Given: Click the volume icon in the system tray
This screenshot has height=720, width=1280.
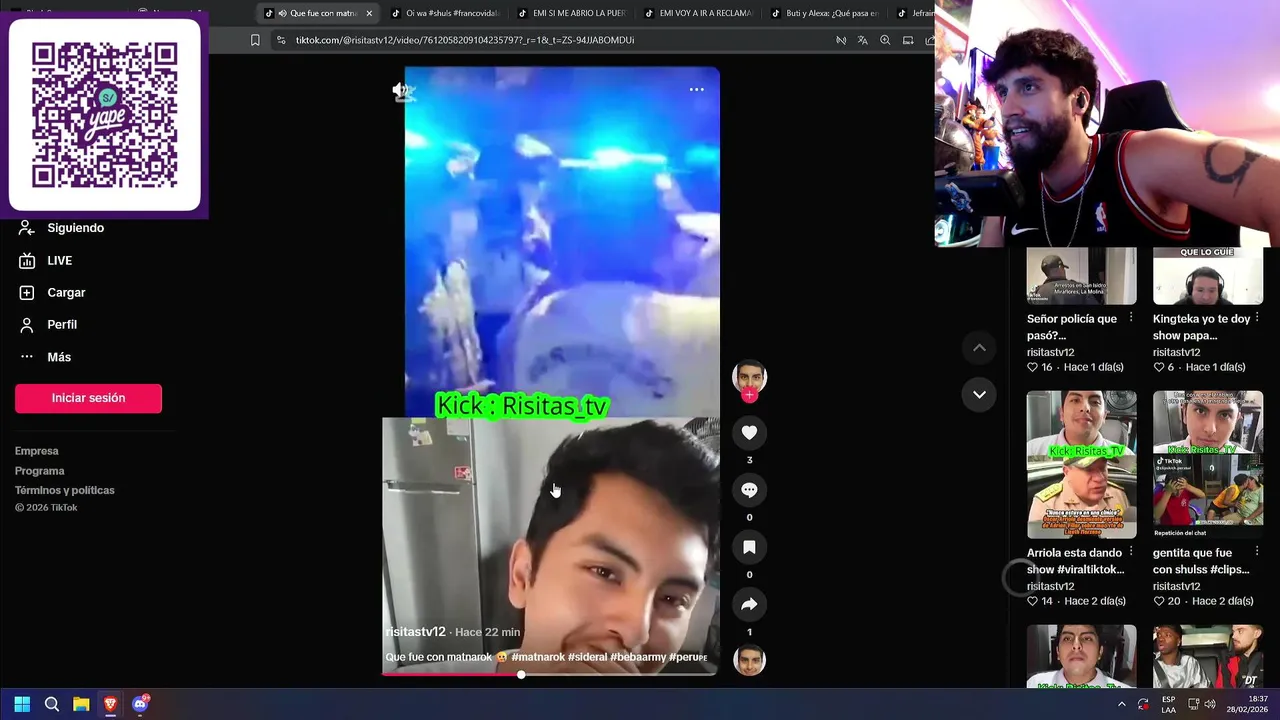Looking at the screenshot, I should 1209,704.
